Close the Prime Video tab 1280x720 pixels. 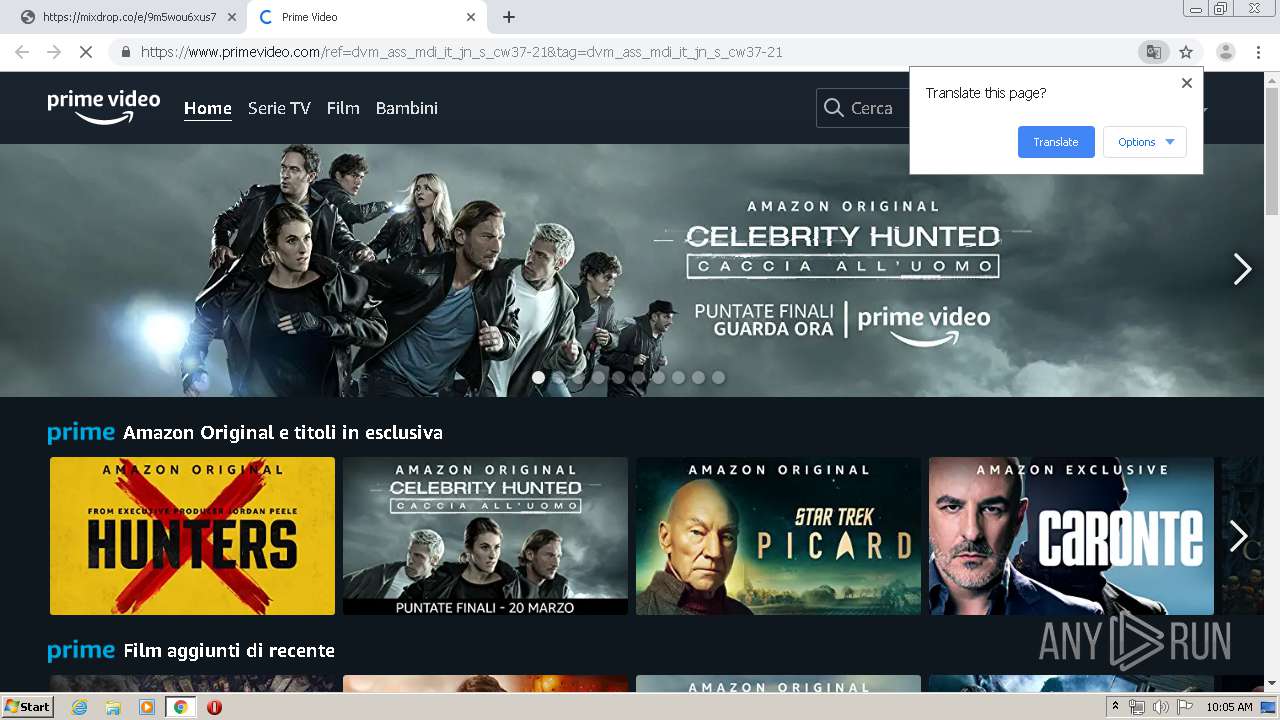click(x=471, y=17)
